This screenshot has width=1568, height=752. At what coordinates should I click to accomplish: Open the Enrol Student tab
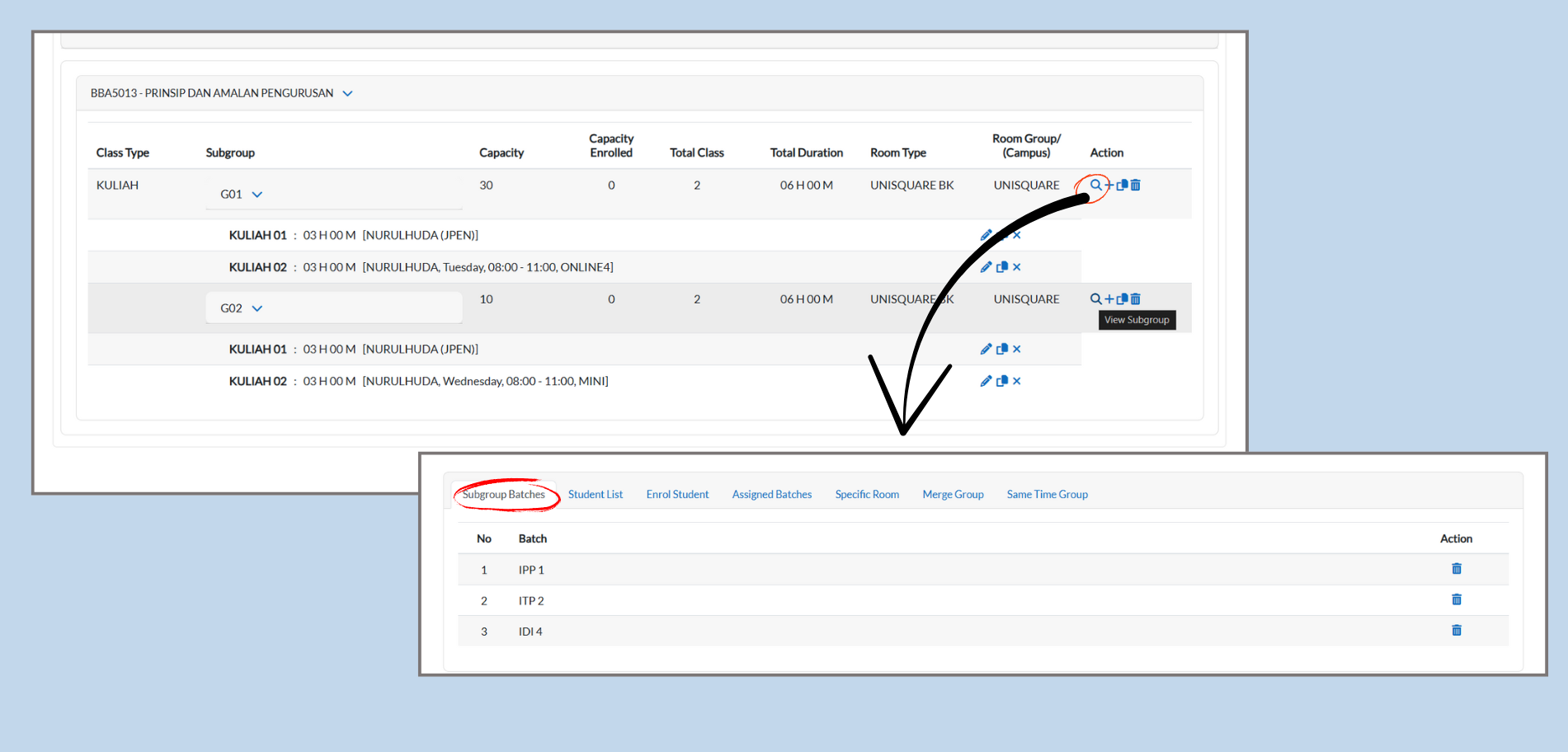(677, 494)
